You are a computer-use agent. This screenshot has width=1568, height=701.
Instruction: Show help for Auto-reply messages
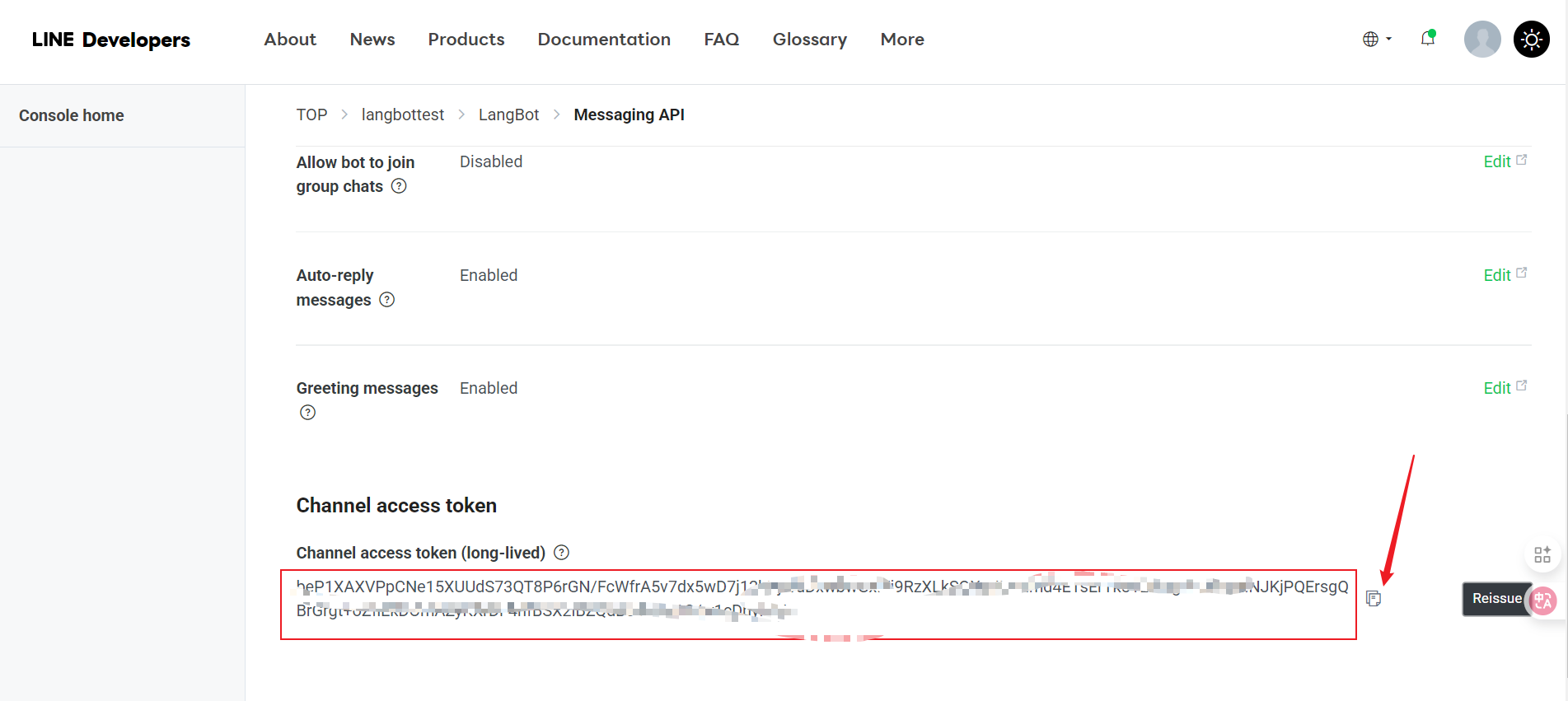point(386,300)
